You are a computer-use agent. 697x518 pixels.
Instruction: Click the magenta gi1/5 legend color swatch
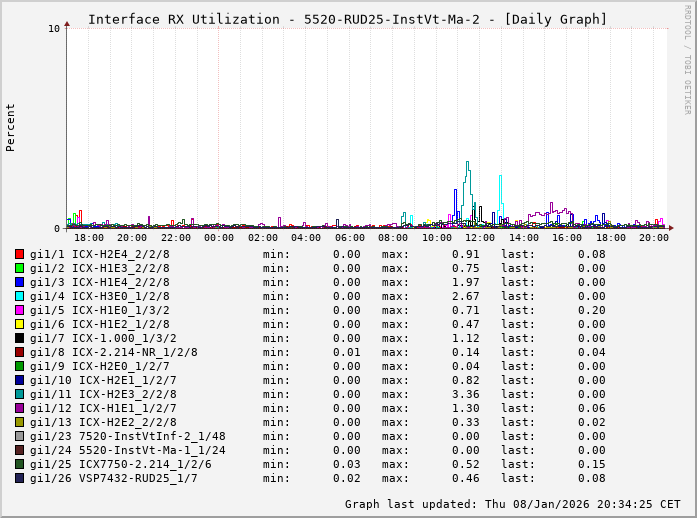coord(19,310)
